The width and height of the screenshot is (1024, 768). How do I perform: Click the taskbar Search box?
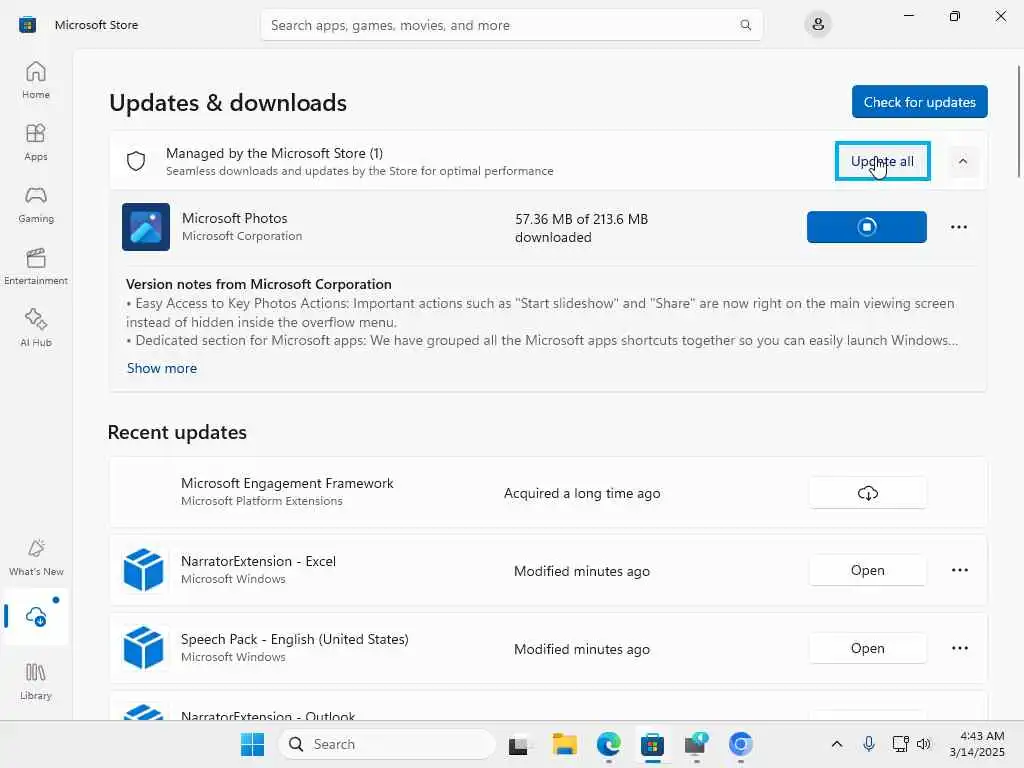[x=387, y=744]
